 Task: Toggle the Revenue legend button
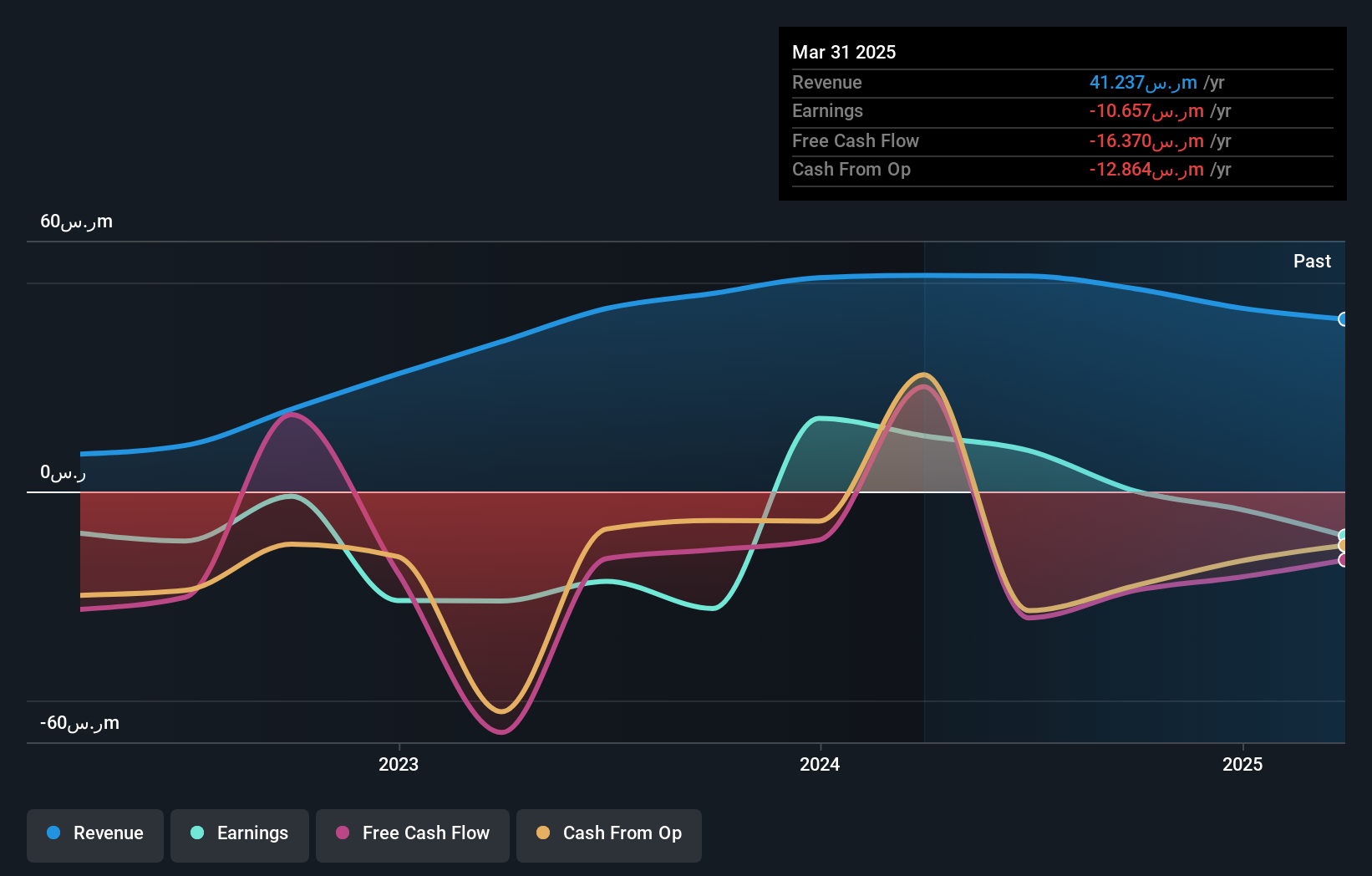[x=95, y=835]
